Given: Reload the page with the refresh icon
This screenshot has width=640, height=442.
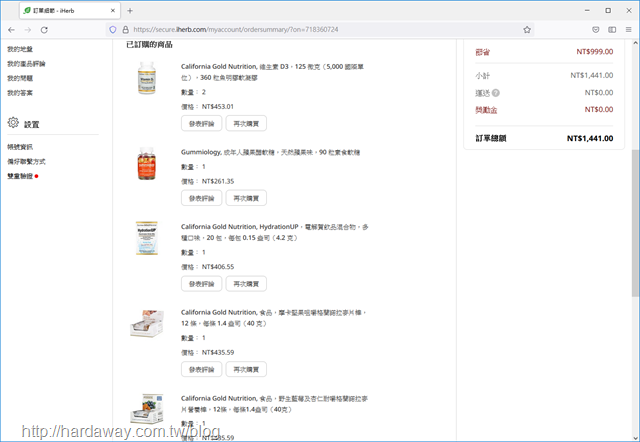Looking at the screenshot, I should pos(44,30).
